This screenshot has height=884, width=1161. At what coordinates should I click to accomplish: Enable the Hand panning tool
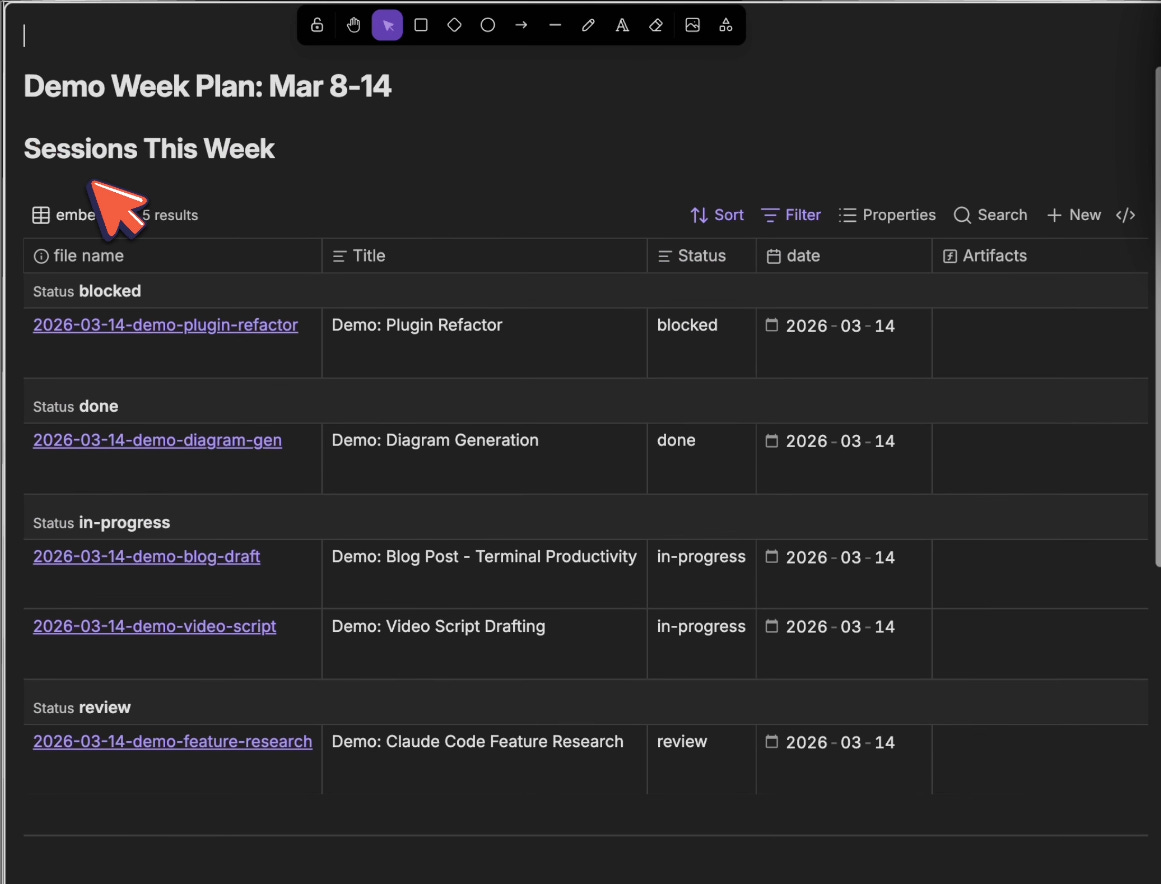pos(353,24)
